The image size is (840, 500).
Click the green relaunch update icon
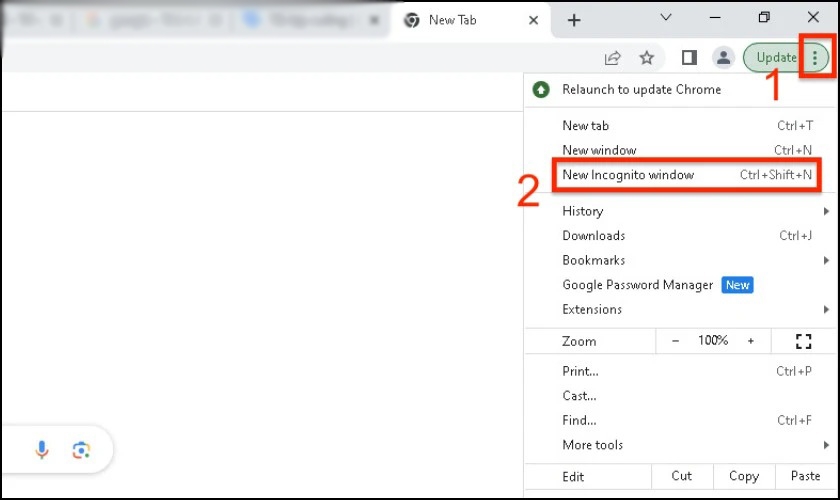point(541,89)
